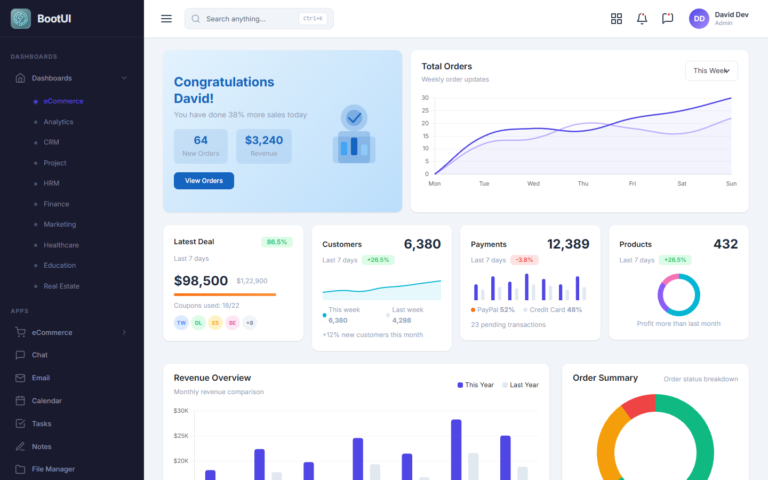Click the BE coupon avatar
Image resolution: width=768 pixels, height=480 pixels.
click(232, 323)
